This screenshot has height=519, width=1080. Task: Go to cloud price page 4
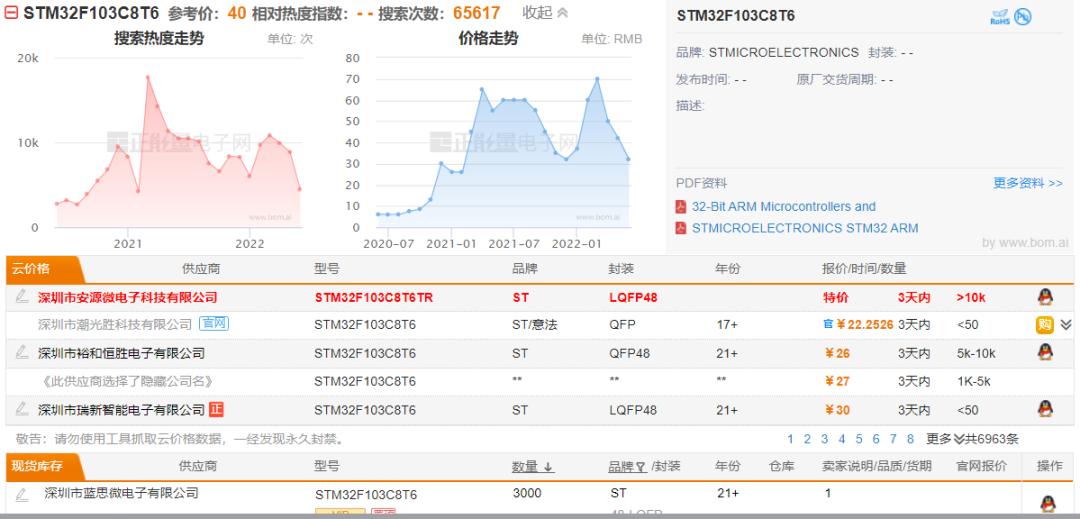tap(841, 438)
